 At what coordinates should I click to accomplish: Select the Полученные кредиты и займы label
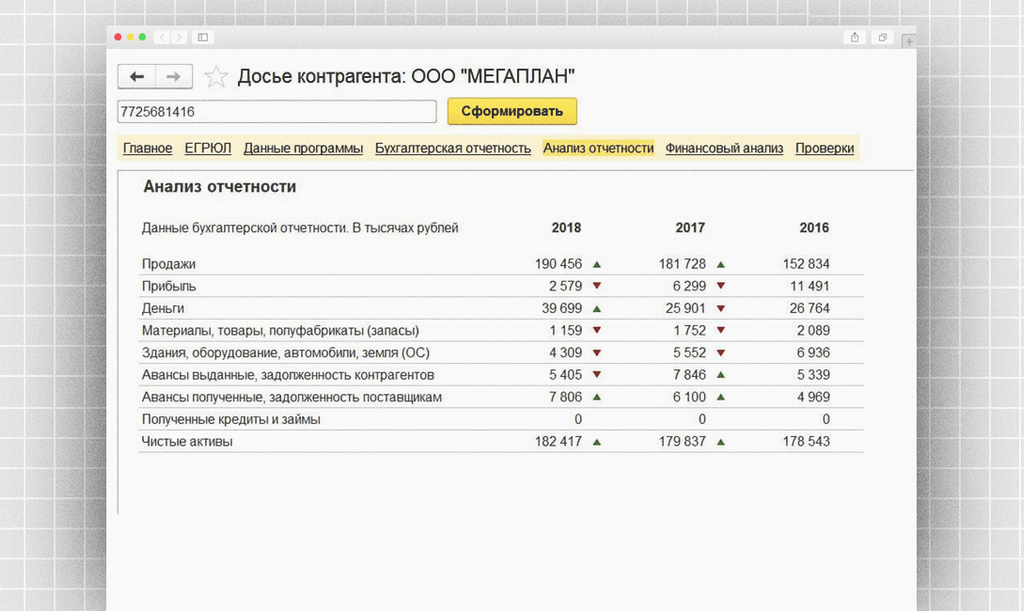click(x=231, y=420)
